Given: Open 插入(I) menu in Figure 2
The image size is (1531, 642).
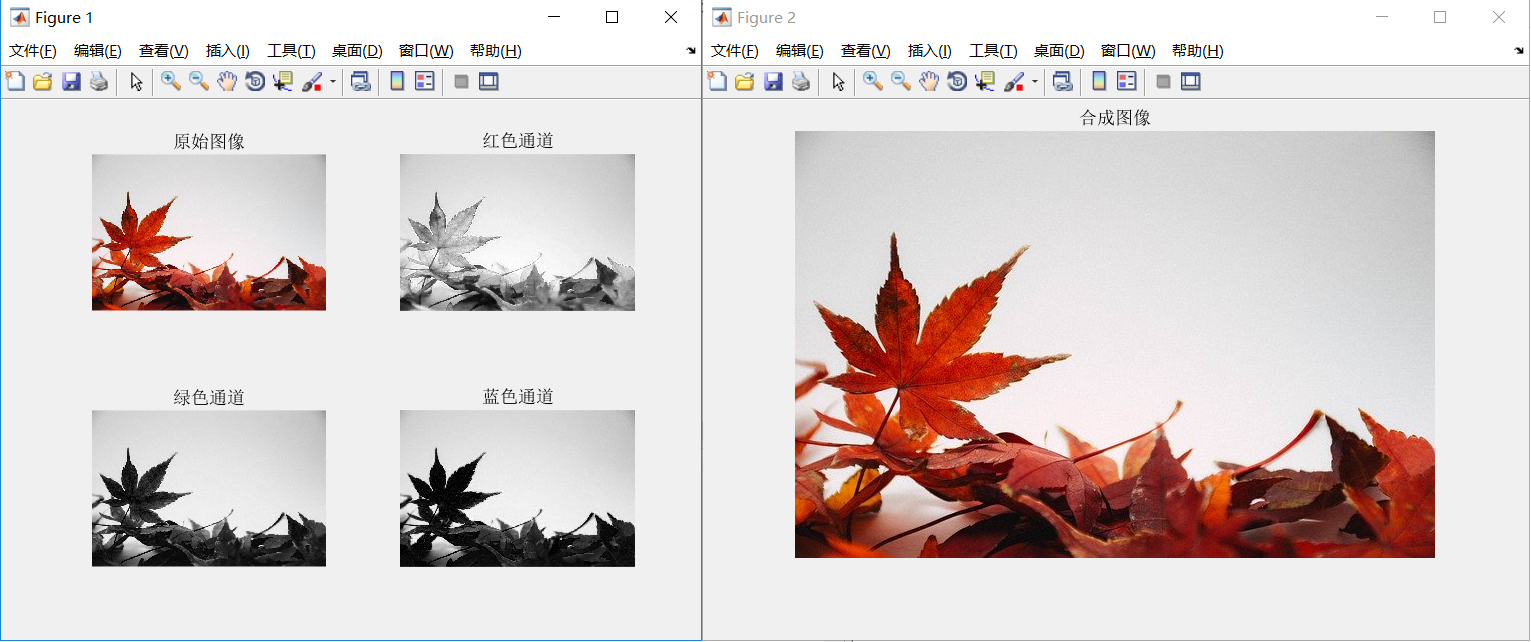Looking at the screenshot, I should 930,51.
